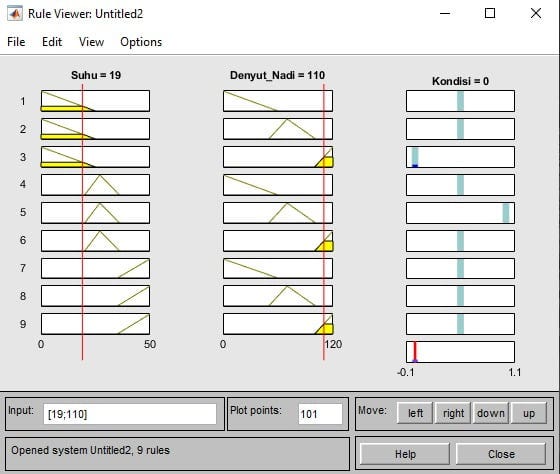
Task: Select rule number 5
Action: [23, 212]
